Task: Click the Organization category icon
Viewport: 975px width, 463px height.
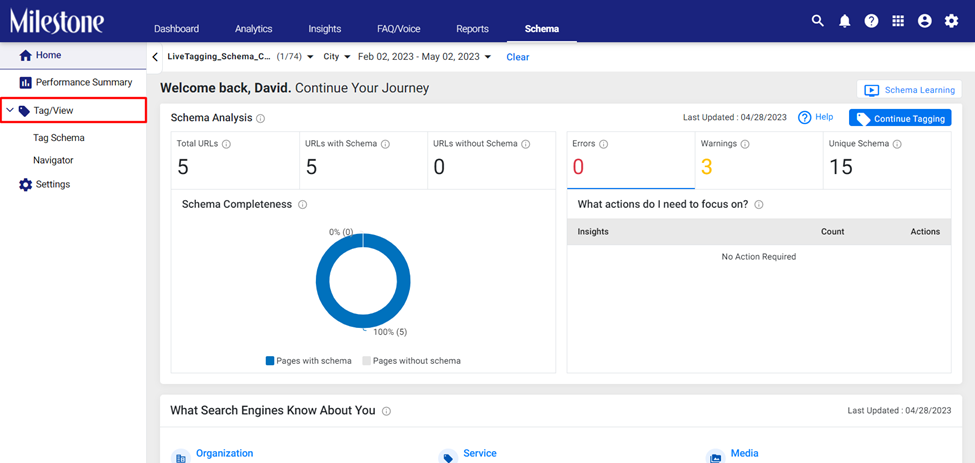Action: [x=181, y=457]
